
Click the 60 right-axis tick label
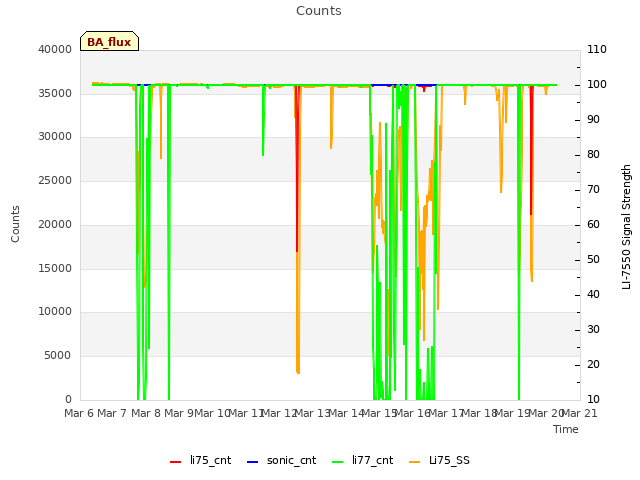click(593, 224)
